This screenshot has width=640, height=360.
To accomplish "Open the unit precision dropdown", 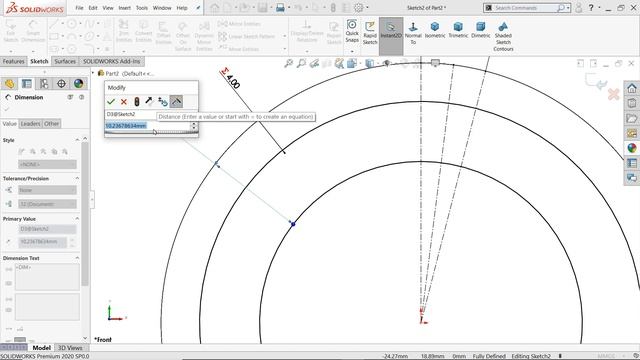I will [x=47, y=204].
